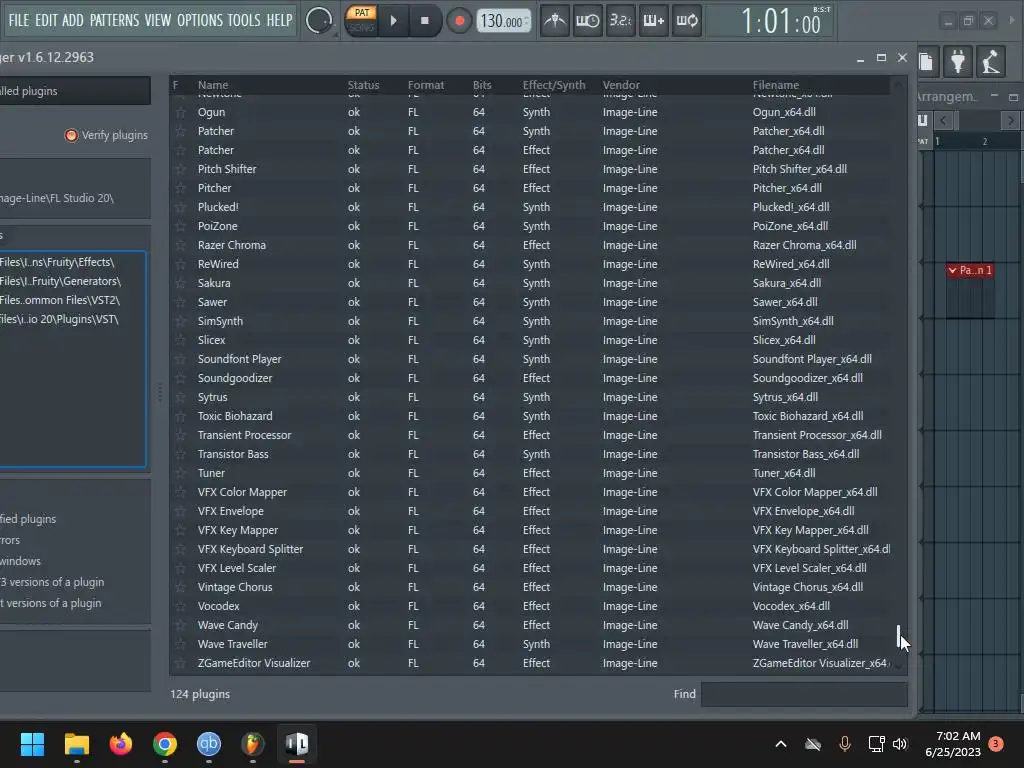Open the EDIT menu
This screenshot has width=1024, height=768.
[x=46, y=20]
